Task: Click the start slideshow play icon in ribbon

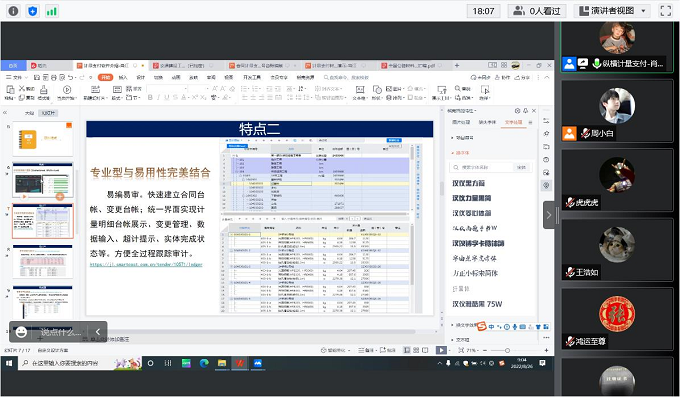Action: tap(67, 90)
